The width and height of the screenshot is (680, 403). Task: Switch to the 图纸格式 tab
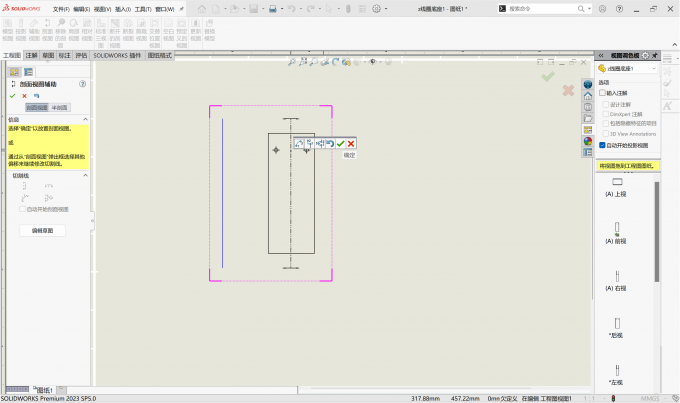point(160,55)
